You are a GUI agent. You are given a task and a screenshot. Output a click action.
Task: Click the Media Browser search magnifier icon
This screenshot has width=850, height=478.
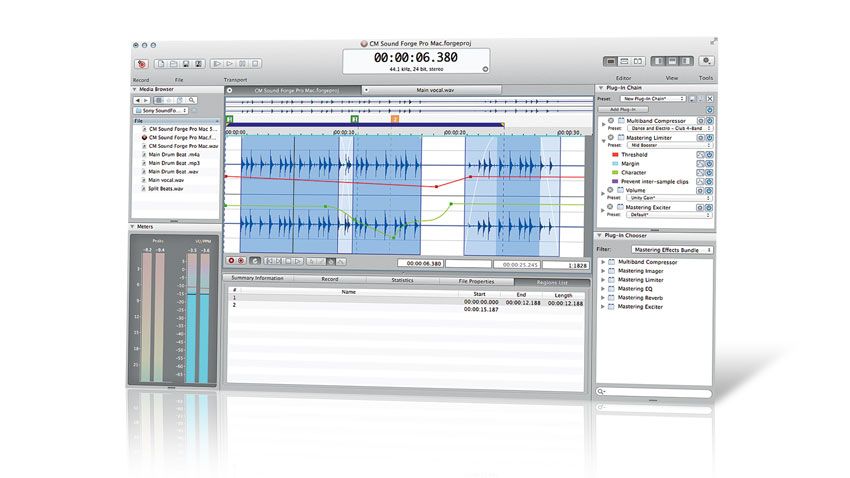coord(191,100)
